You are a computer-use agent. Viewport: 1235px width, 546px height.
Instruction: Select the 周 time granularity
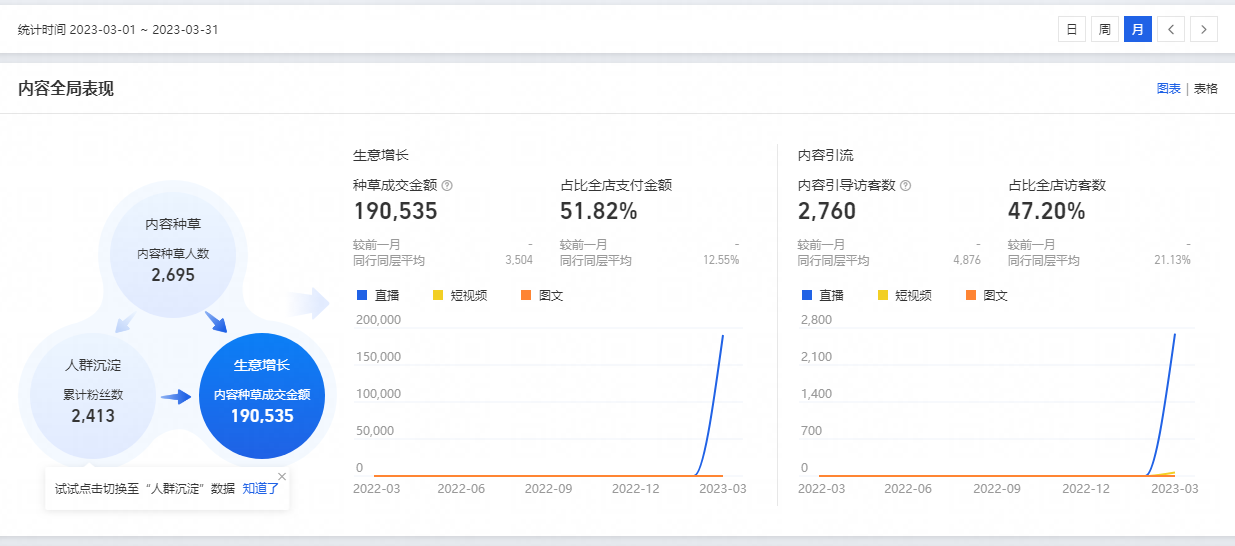[1104, 29]
